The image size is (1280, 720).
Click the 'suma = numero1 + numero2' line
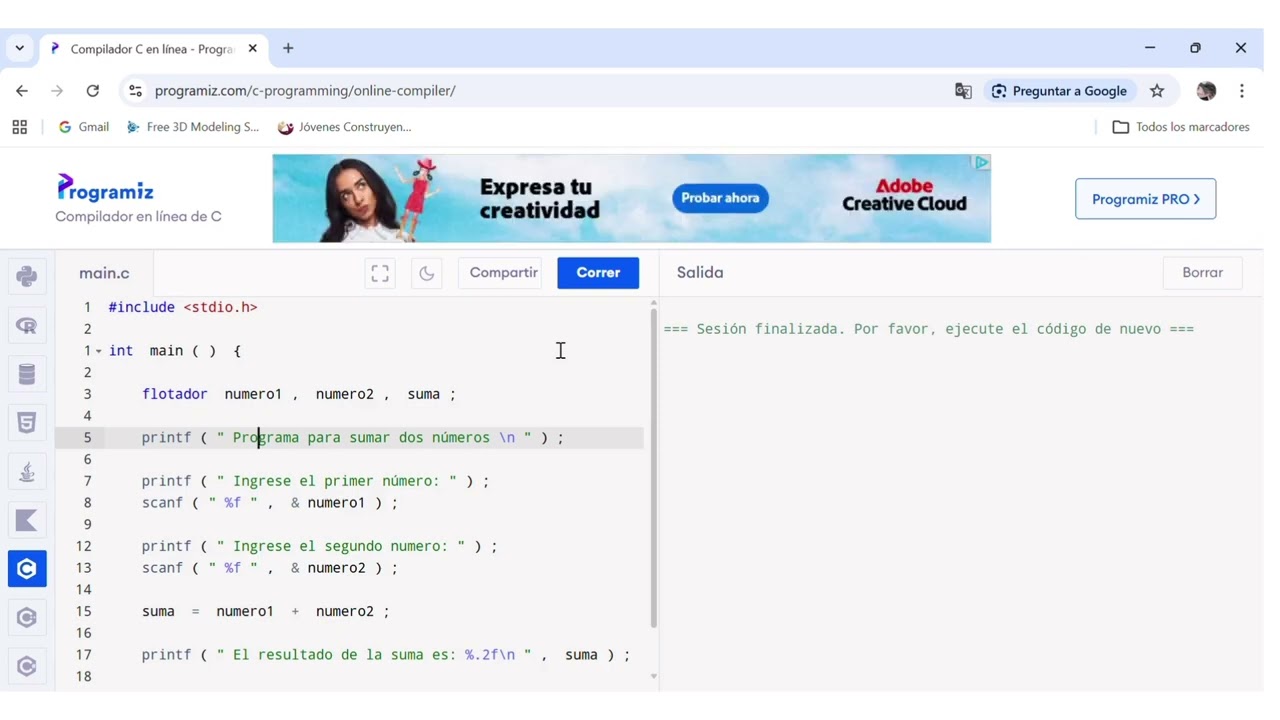point(265,611)
